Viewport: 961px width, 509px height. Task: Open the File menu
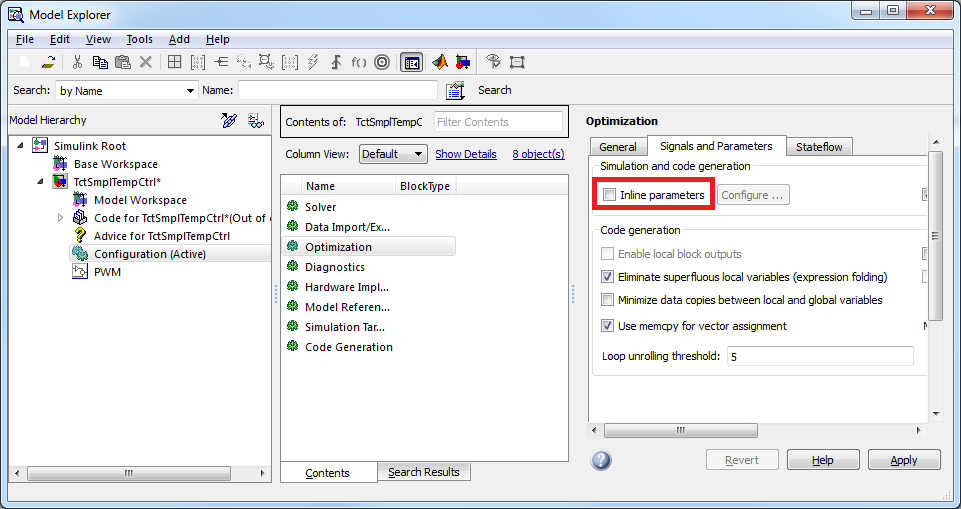(25, 39)
